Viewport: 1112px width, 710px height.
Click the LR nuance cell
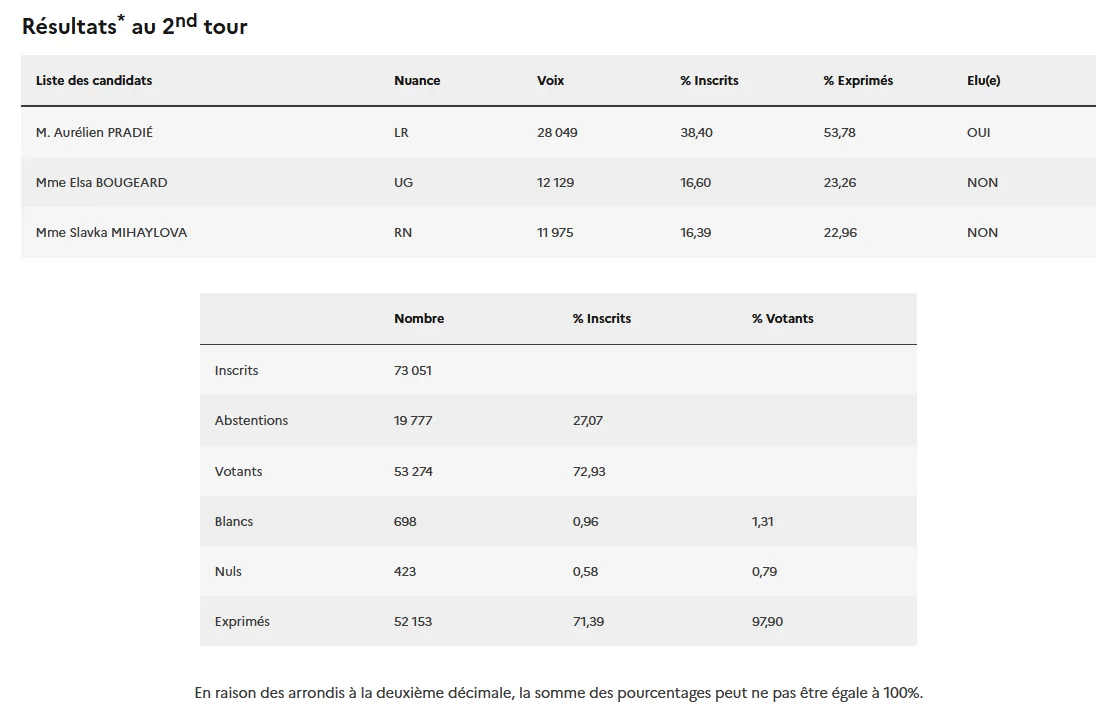pos(401,133)
